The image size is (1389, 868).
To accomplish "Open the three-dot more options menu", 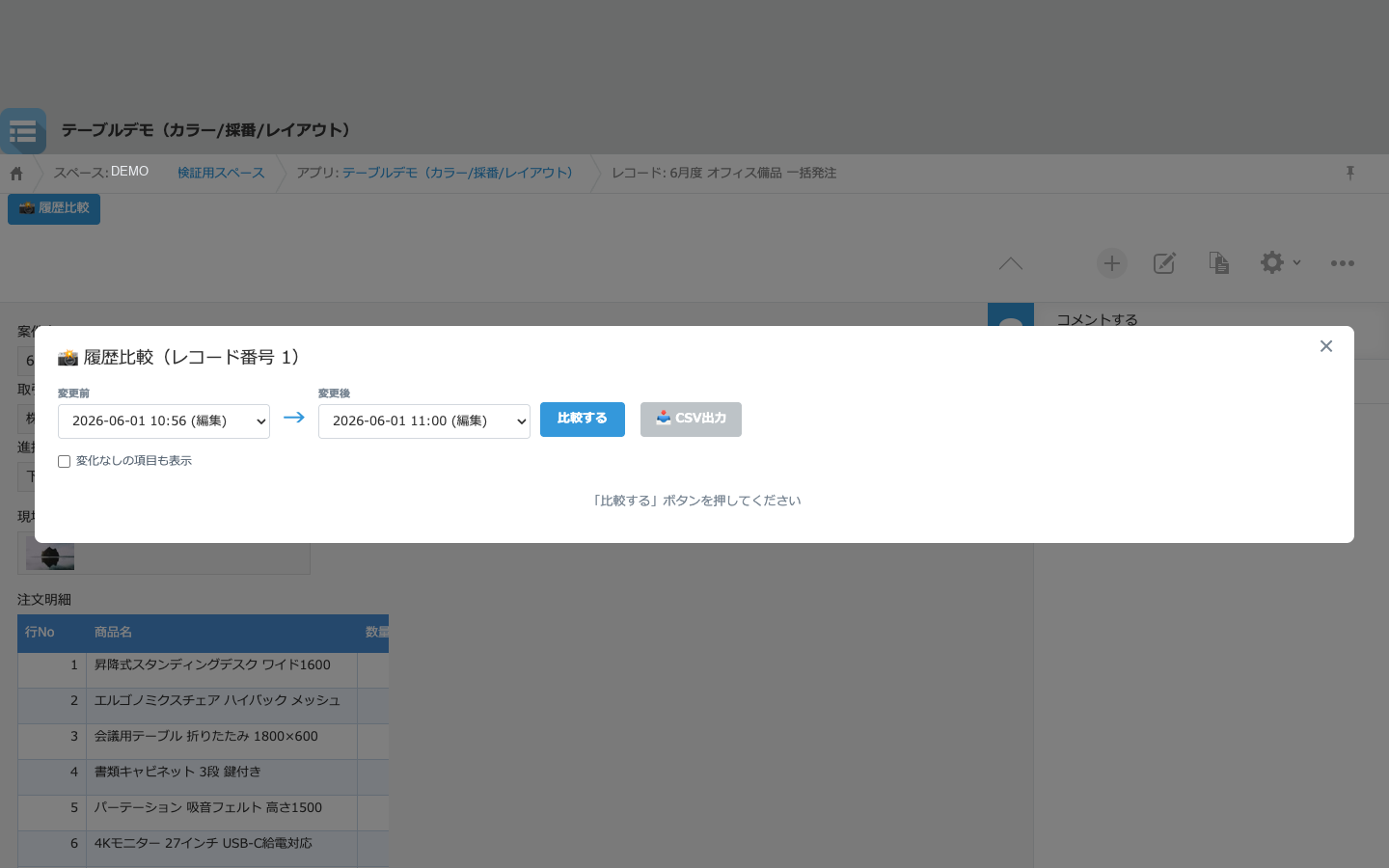I will click(x=1343, y=263).
